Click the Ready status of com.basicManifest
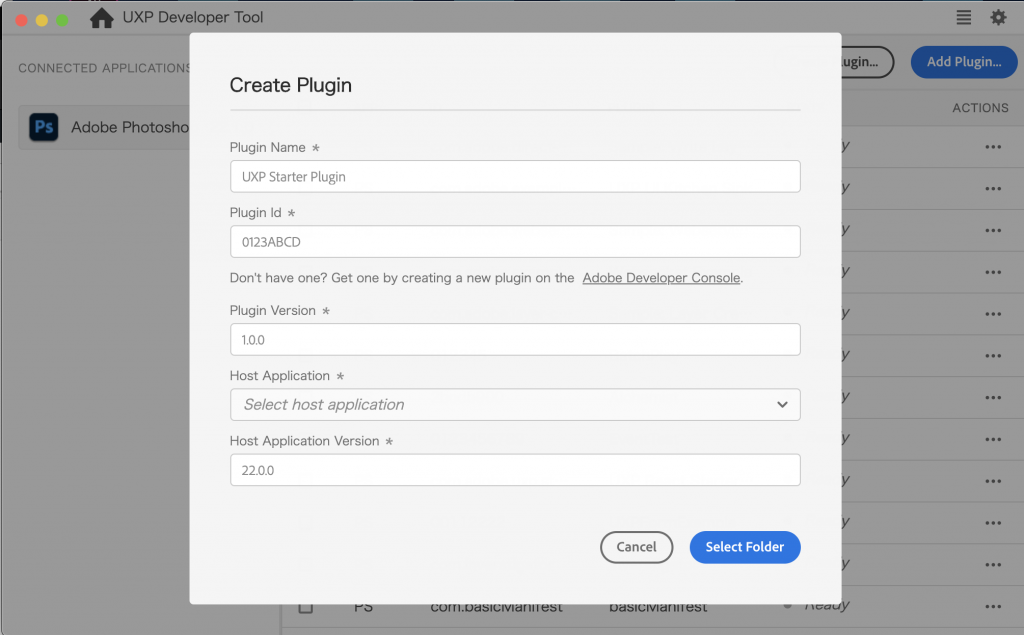 (828, 604)
